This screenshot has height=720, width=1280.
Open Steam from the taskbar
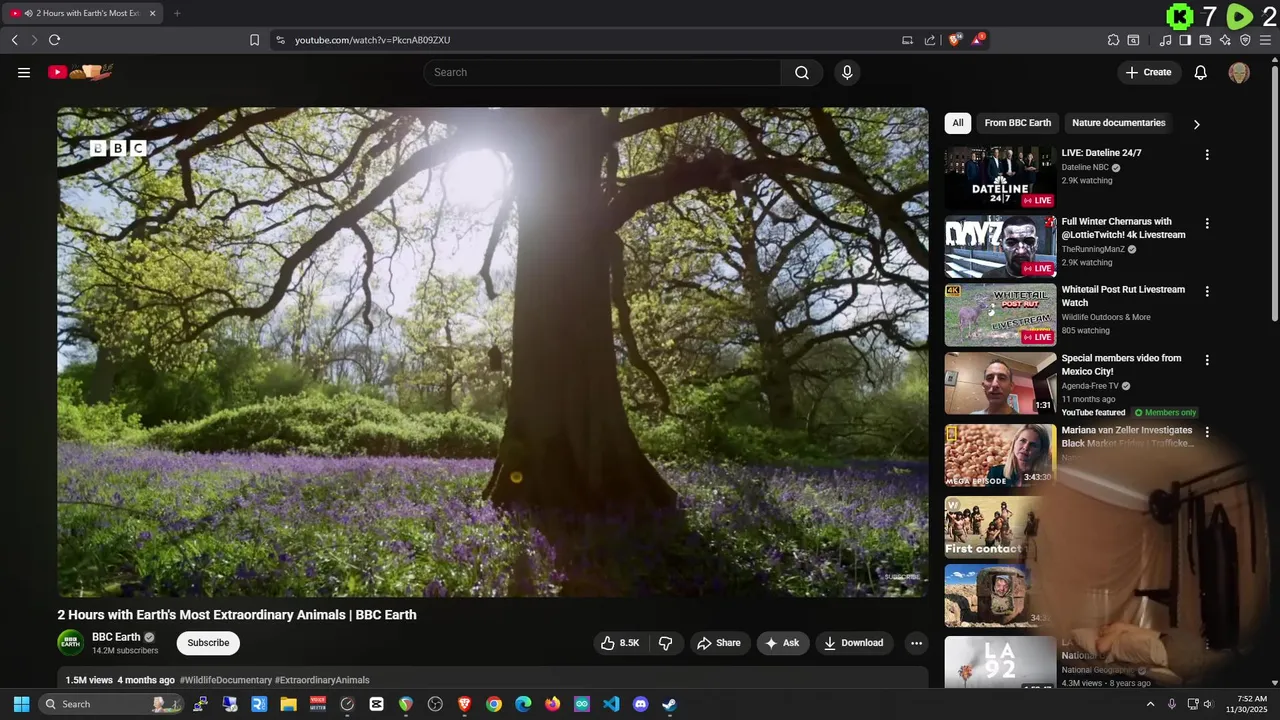click(669, 704)
